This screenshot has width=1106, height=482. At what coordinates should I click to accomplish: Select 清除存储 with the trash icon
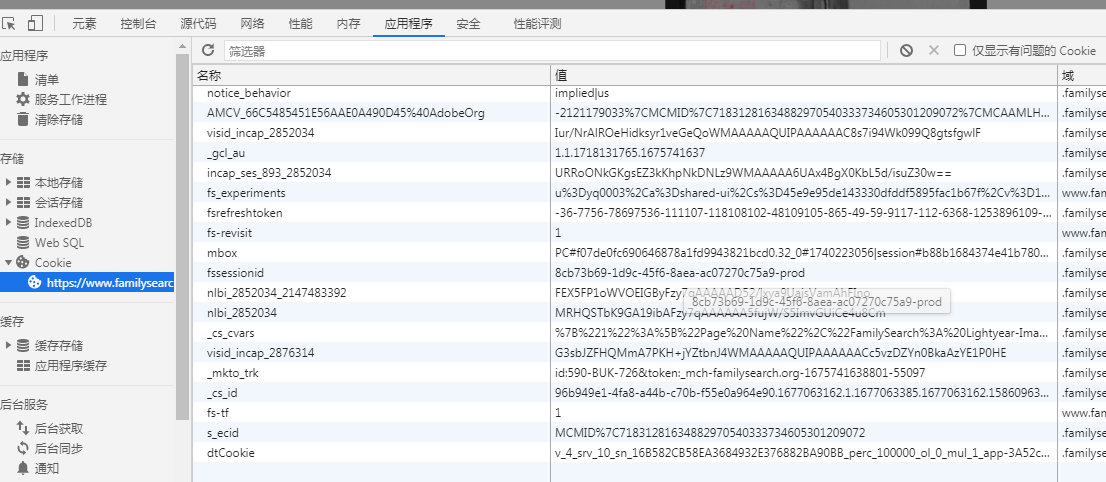[x=58, y=119]
